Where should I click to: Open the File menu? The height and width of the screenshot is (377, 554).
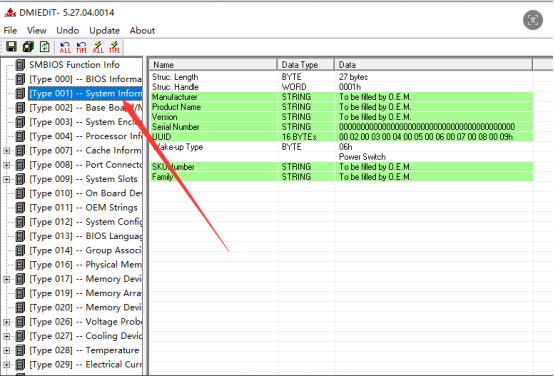[x=10, y=30]
